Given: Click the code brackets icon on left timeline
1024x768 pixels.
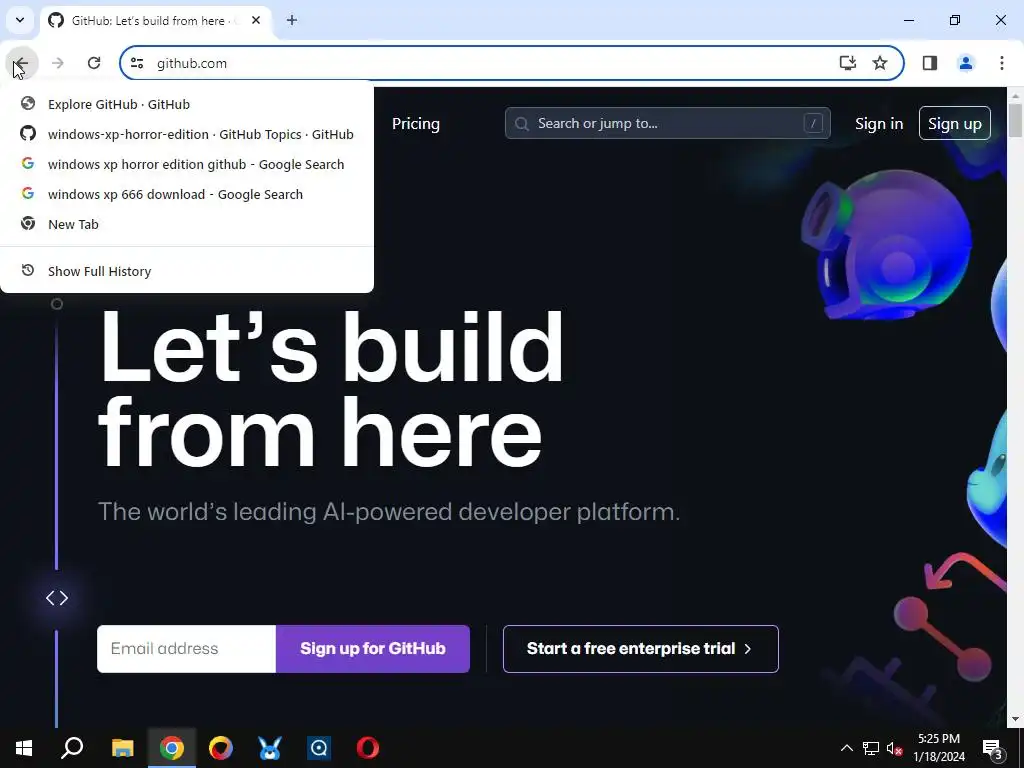Looking at the screenshot, I should pyautogui.click(x=57, y=598).
